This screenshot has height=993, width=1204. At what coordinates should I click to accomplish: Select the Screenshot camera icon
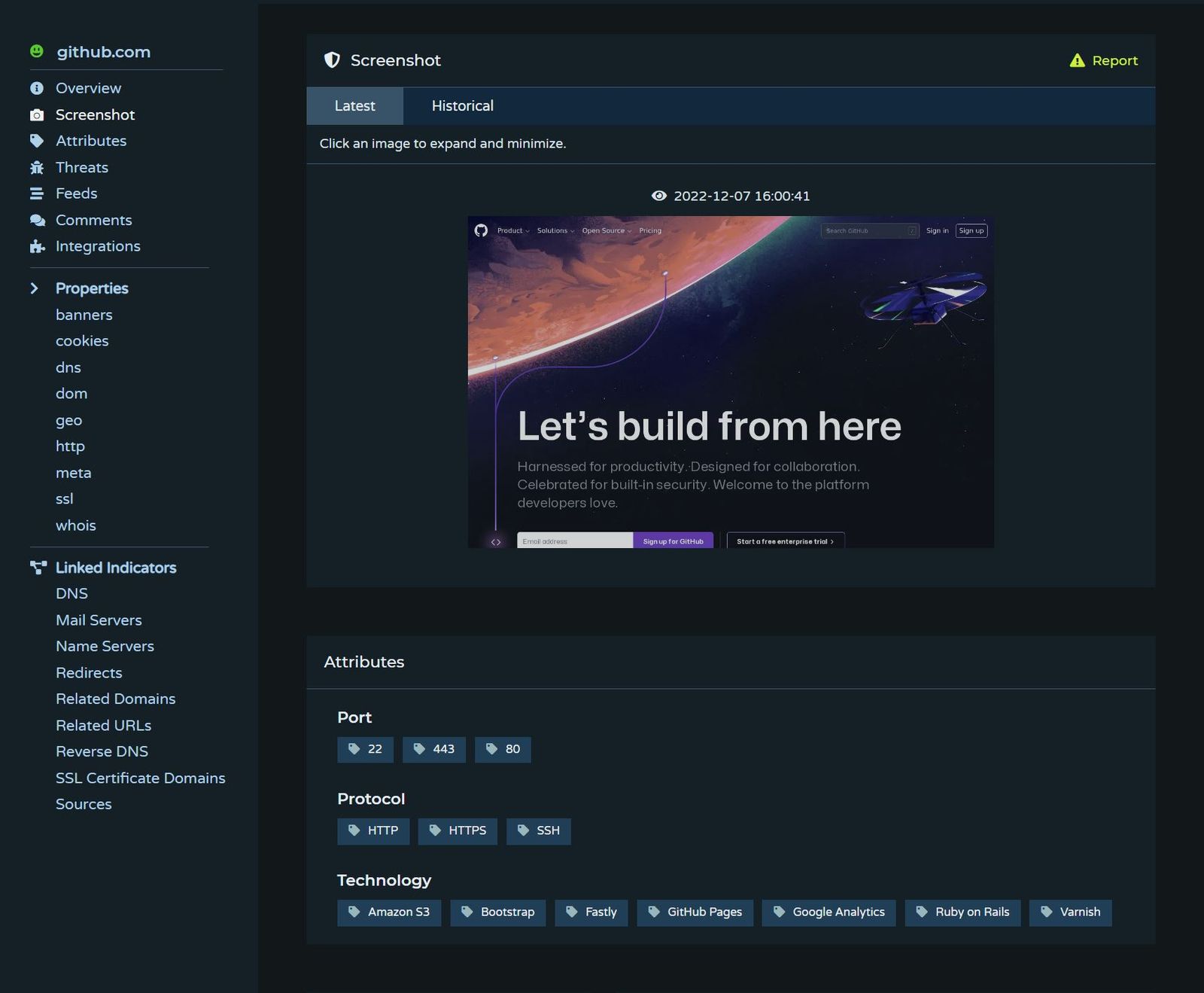tap(36, 114)
